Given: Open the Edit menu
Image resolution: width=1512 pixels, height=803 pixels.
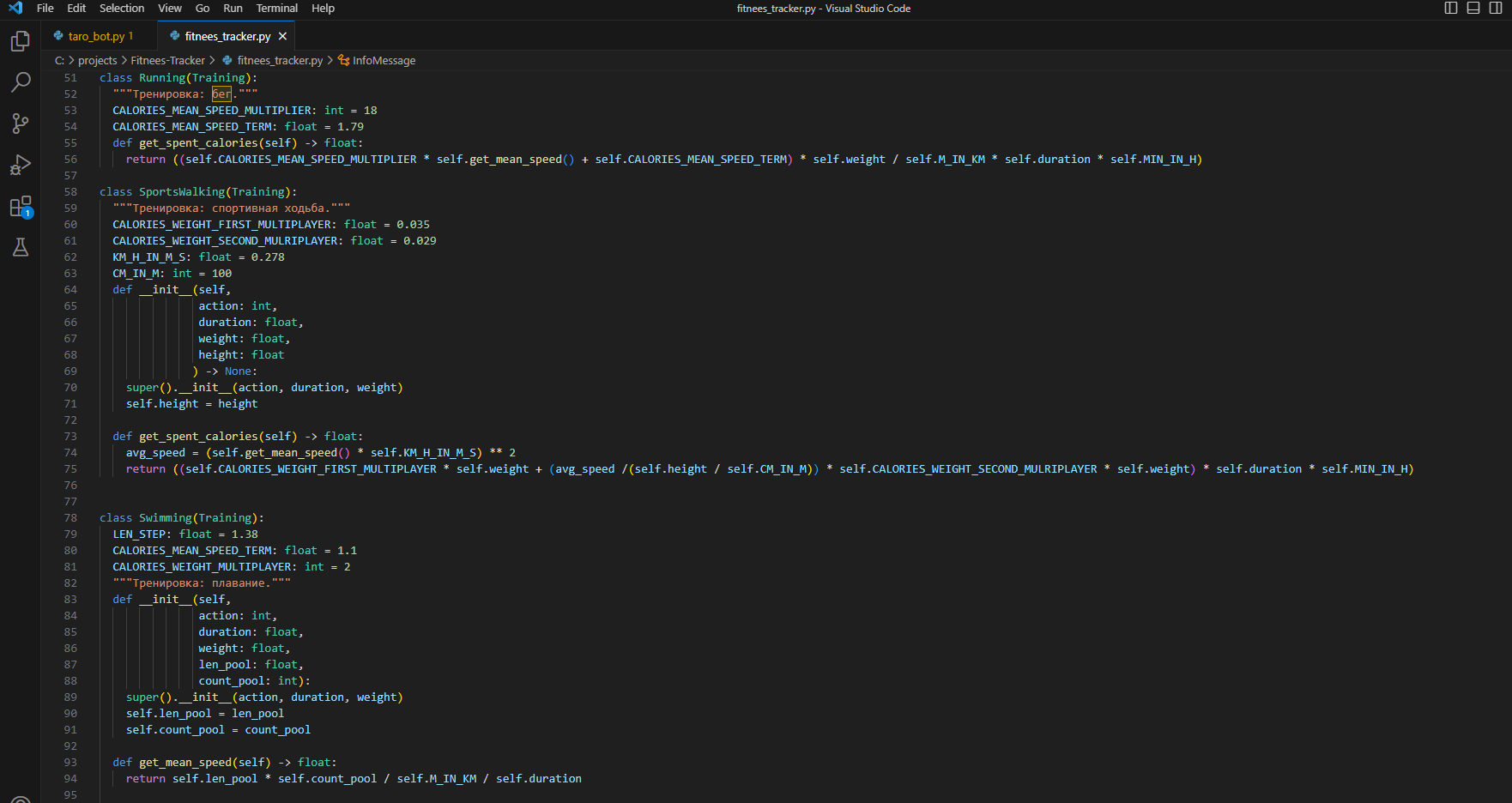Looking at the screenshot, I should [76, 8].
